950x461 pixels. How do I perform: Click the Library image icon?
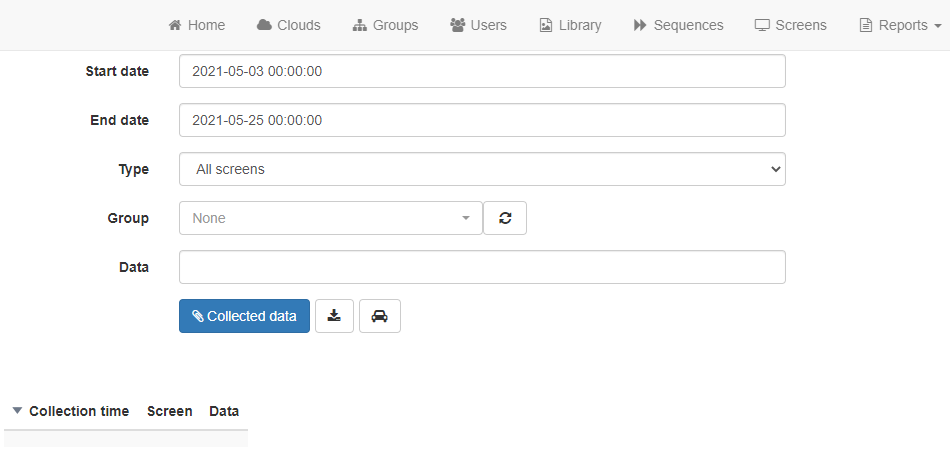tap(546, 25)
